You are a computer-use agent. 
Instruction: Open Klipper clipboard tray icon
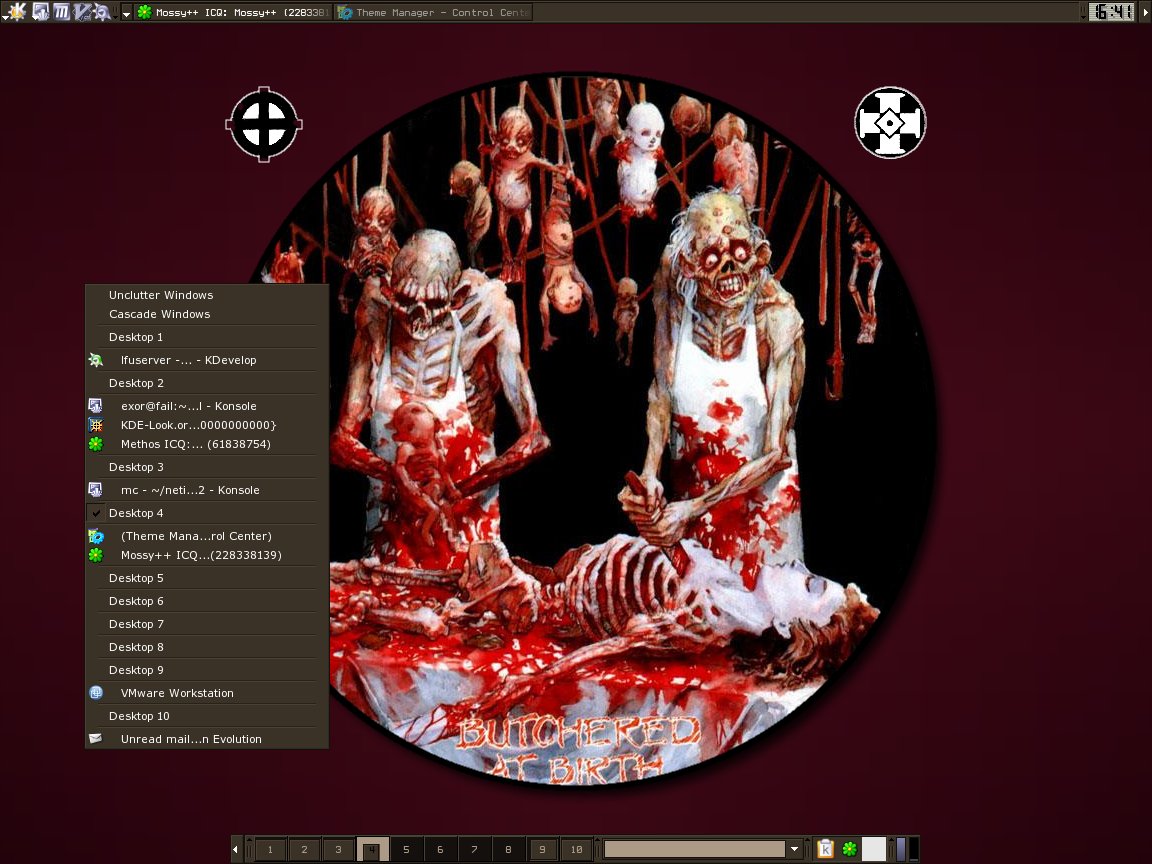click(x=825, y=849)
